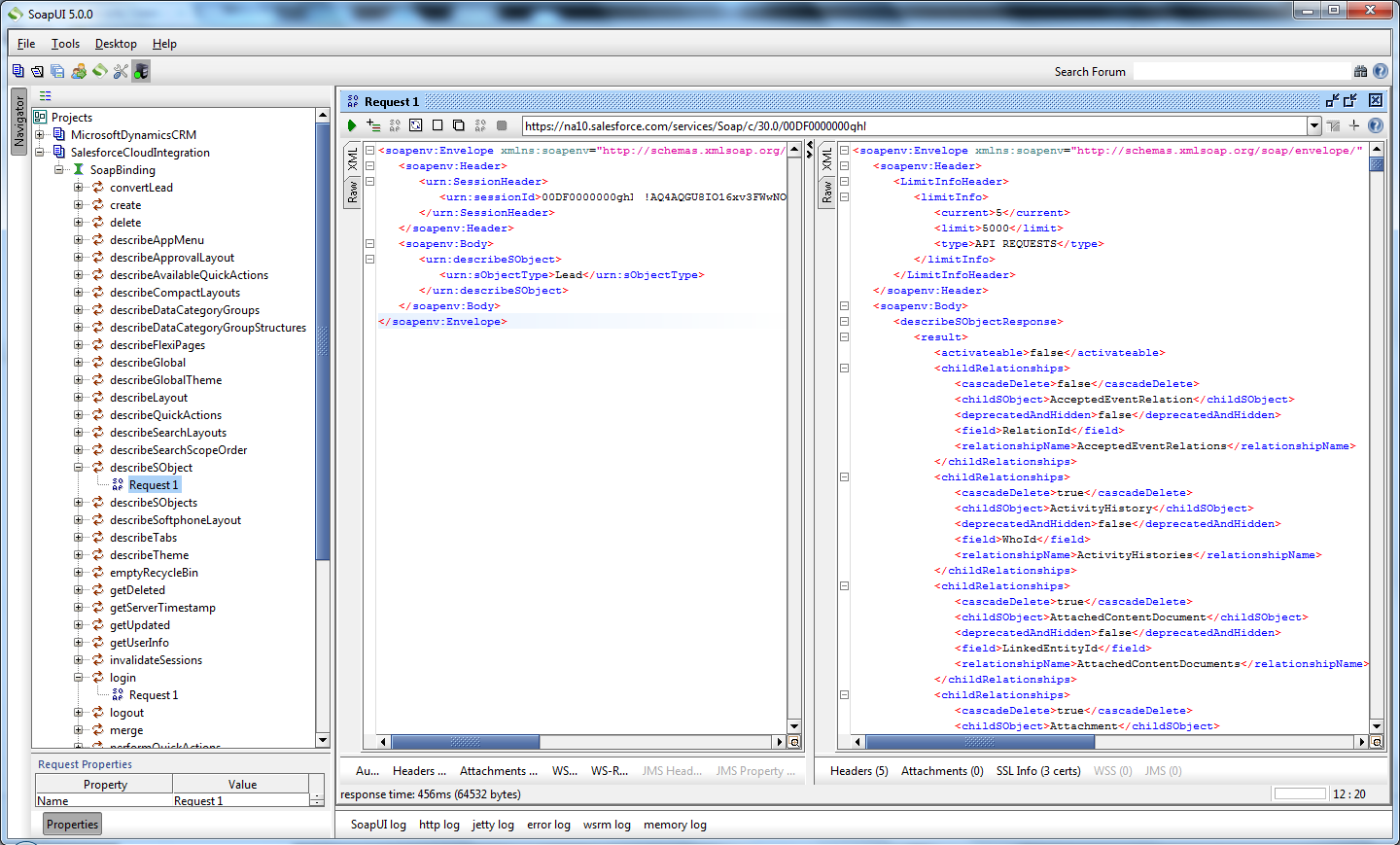
Task: Open the Help menu
Action: click(164, 44)
